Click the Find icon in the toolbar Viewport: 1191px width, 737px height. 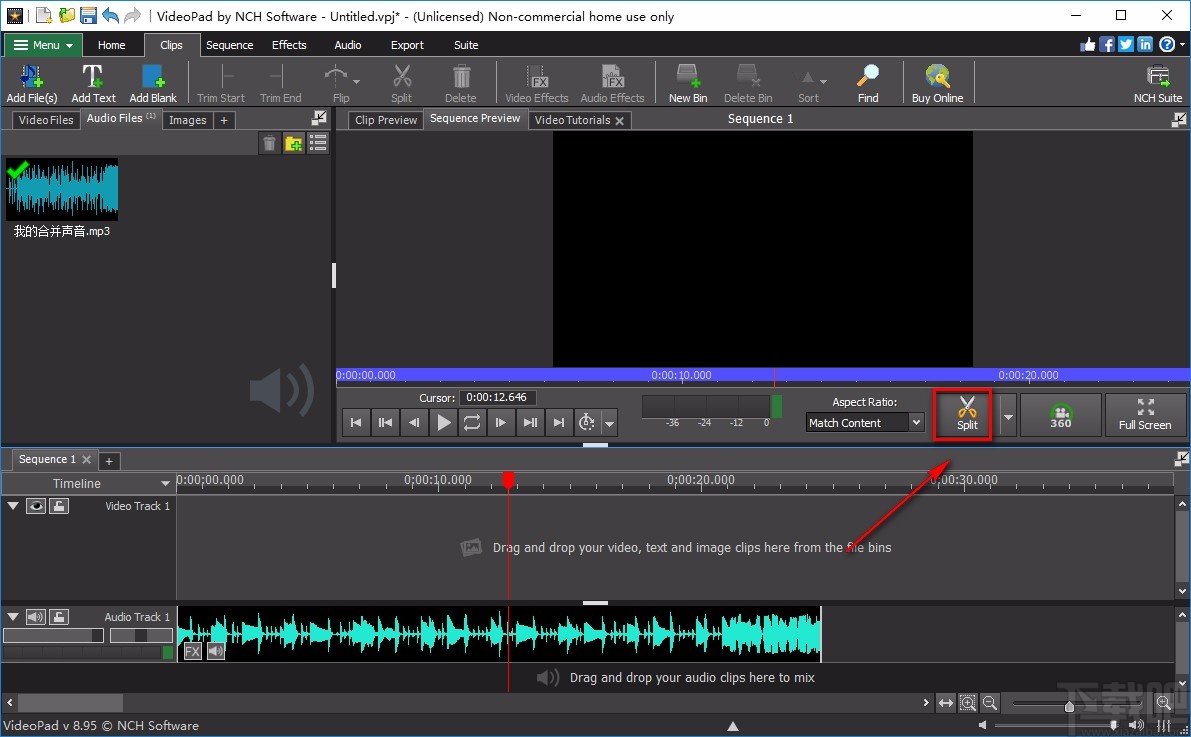[x=867, y=82]
